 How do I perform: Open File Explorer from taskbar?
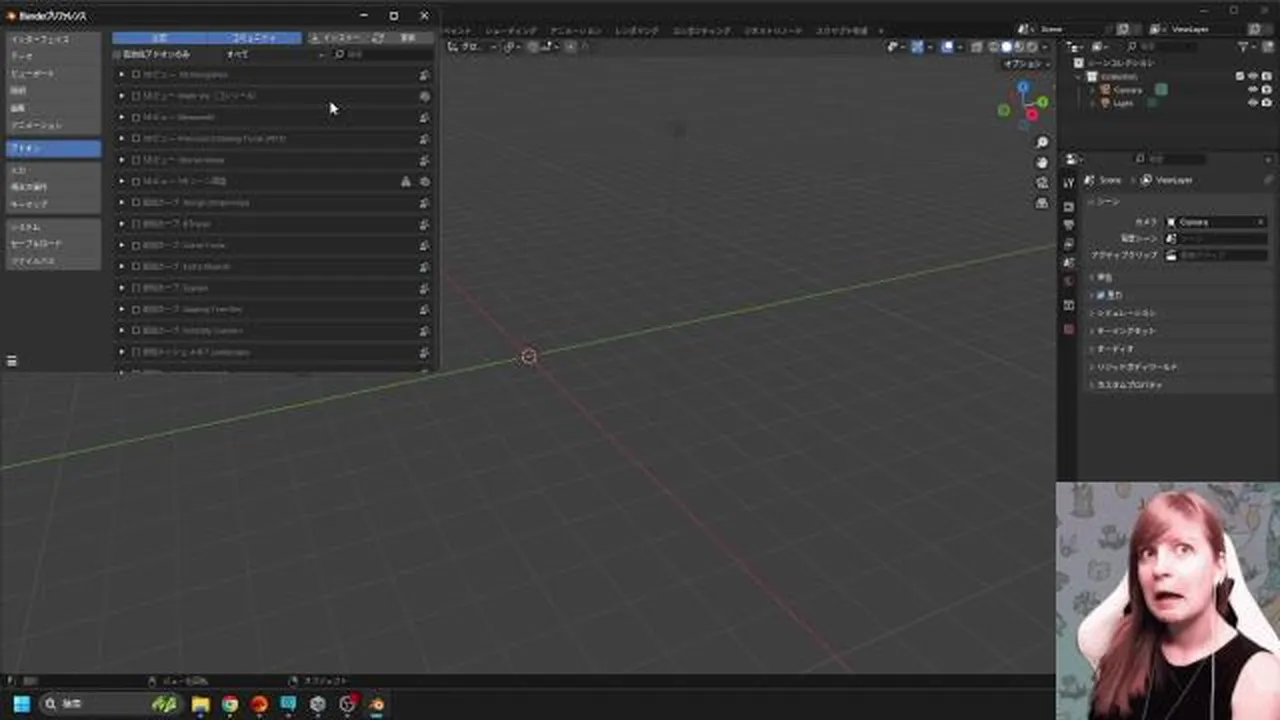pos(201,704)
